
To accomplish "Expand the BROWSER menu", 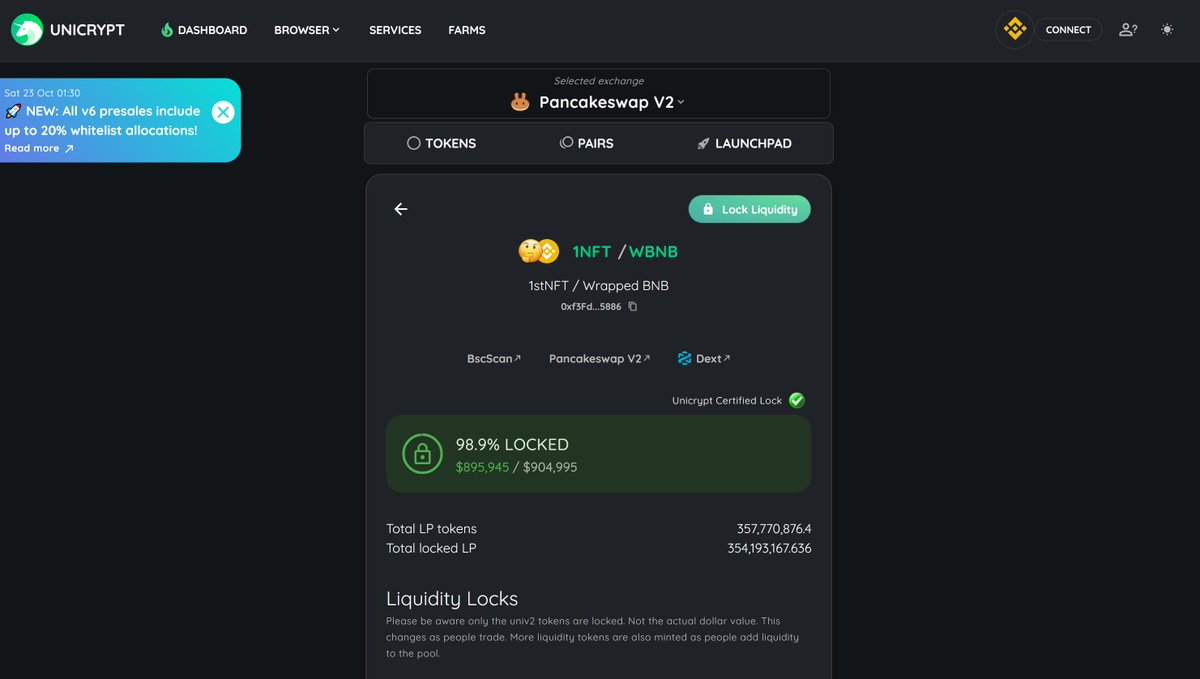I will [x=306, y=29].
